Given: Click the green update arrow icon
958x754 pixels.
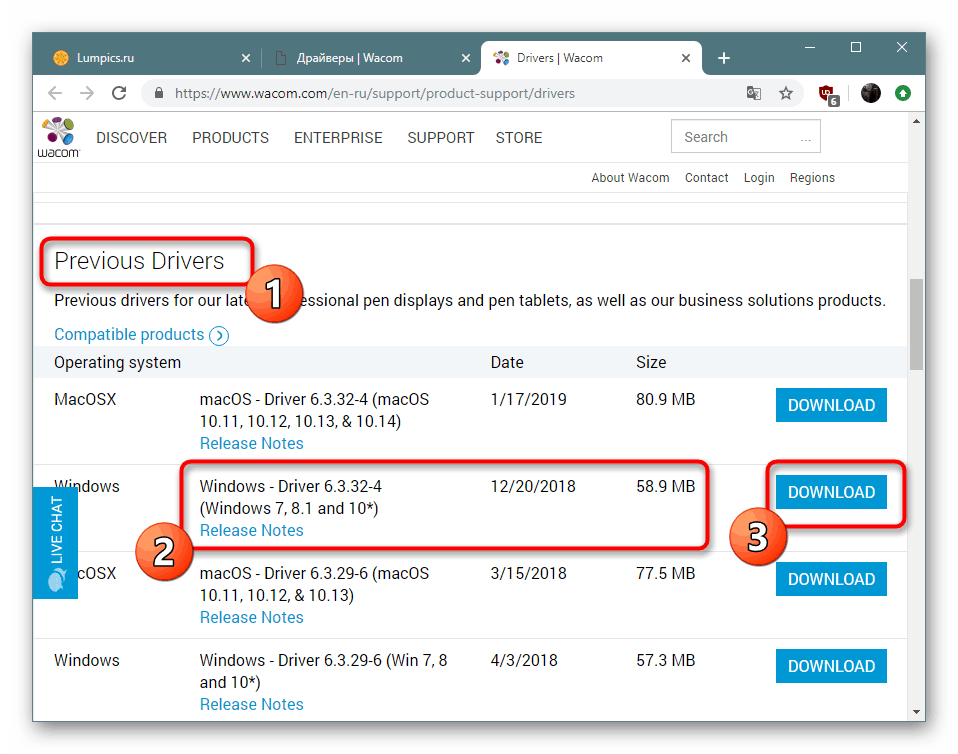Looking at the screenshot, I should click(903, 93).
